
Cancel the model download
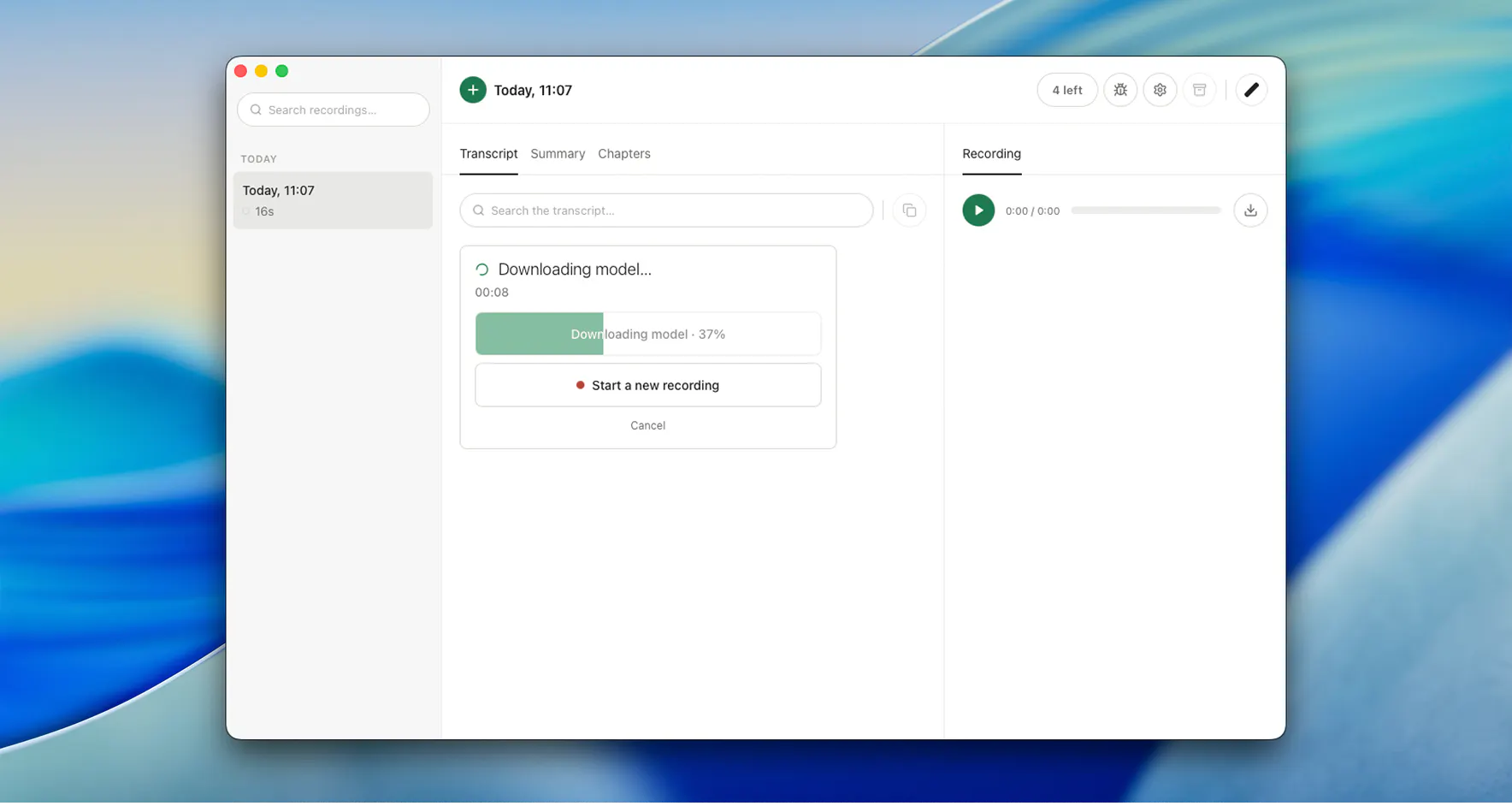(647, 425)
